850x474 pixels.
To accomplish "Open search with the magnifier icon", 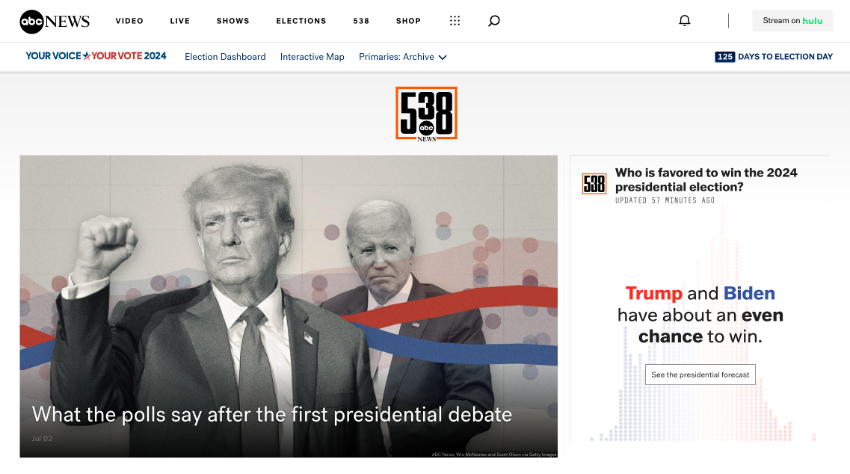I will [x=494, y=21].
